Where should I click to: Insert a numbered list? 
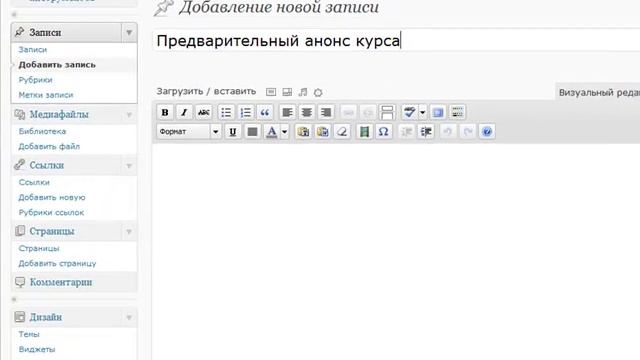245,112
